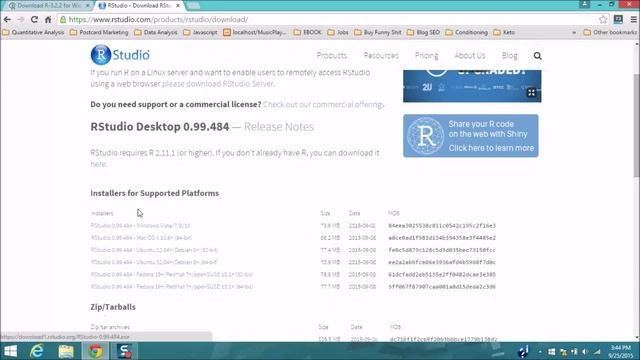The image size is (640, 360).
Task: Open the Pricing nav item
Action: 426,56
